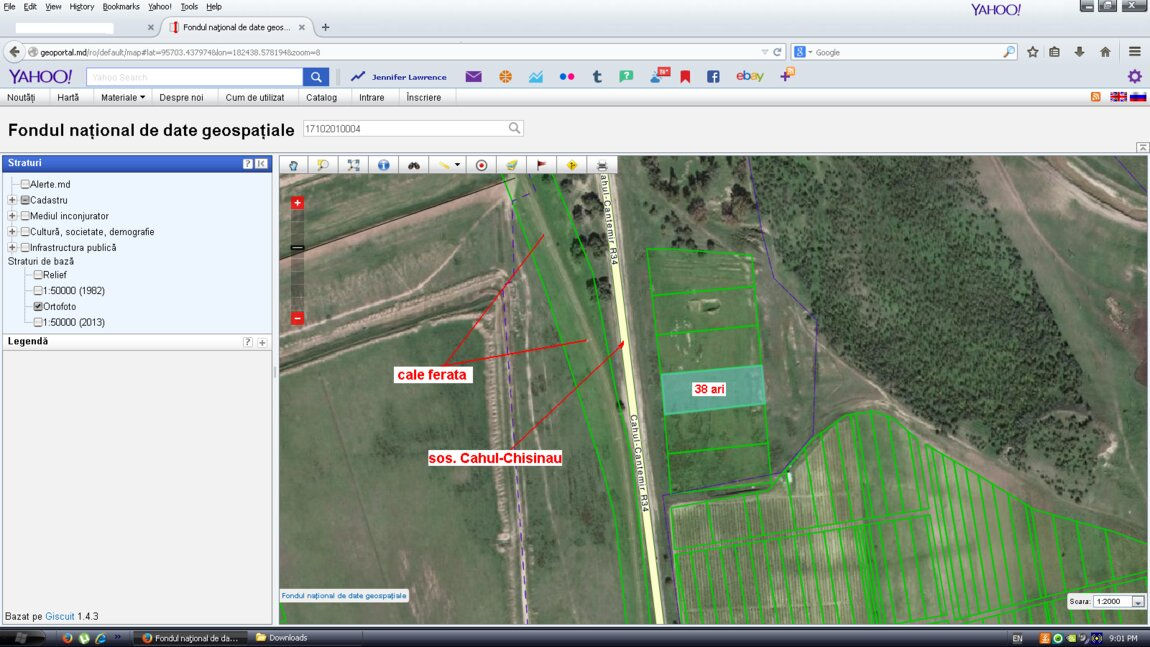
Task: Select the yellow ruler measure tool
Action: tap(444, 165)
